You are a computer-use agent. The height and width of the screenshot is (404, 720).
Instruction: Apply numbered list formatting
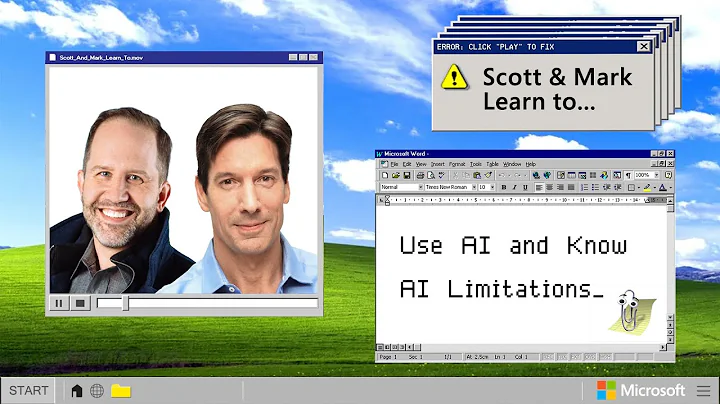point(585,187)
